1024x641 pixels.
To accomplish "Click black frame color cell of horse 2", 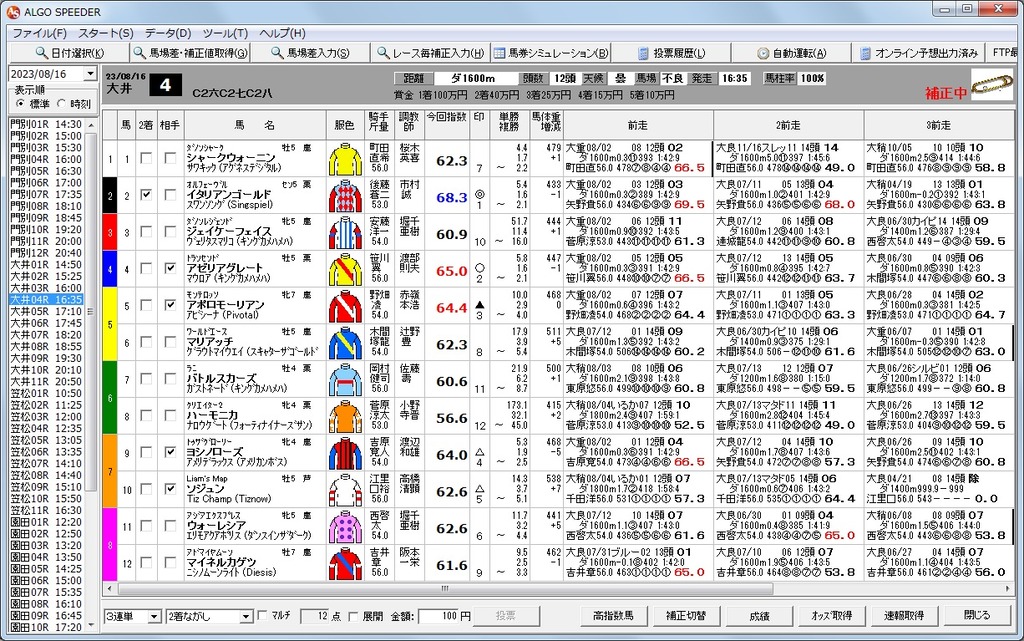I will pos(110,196).
